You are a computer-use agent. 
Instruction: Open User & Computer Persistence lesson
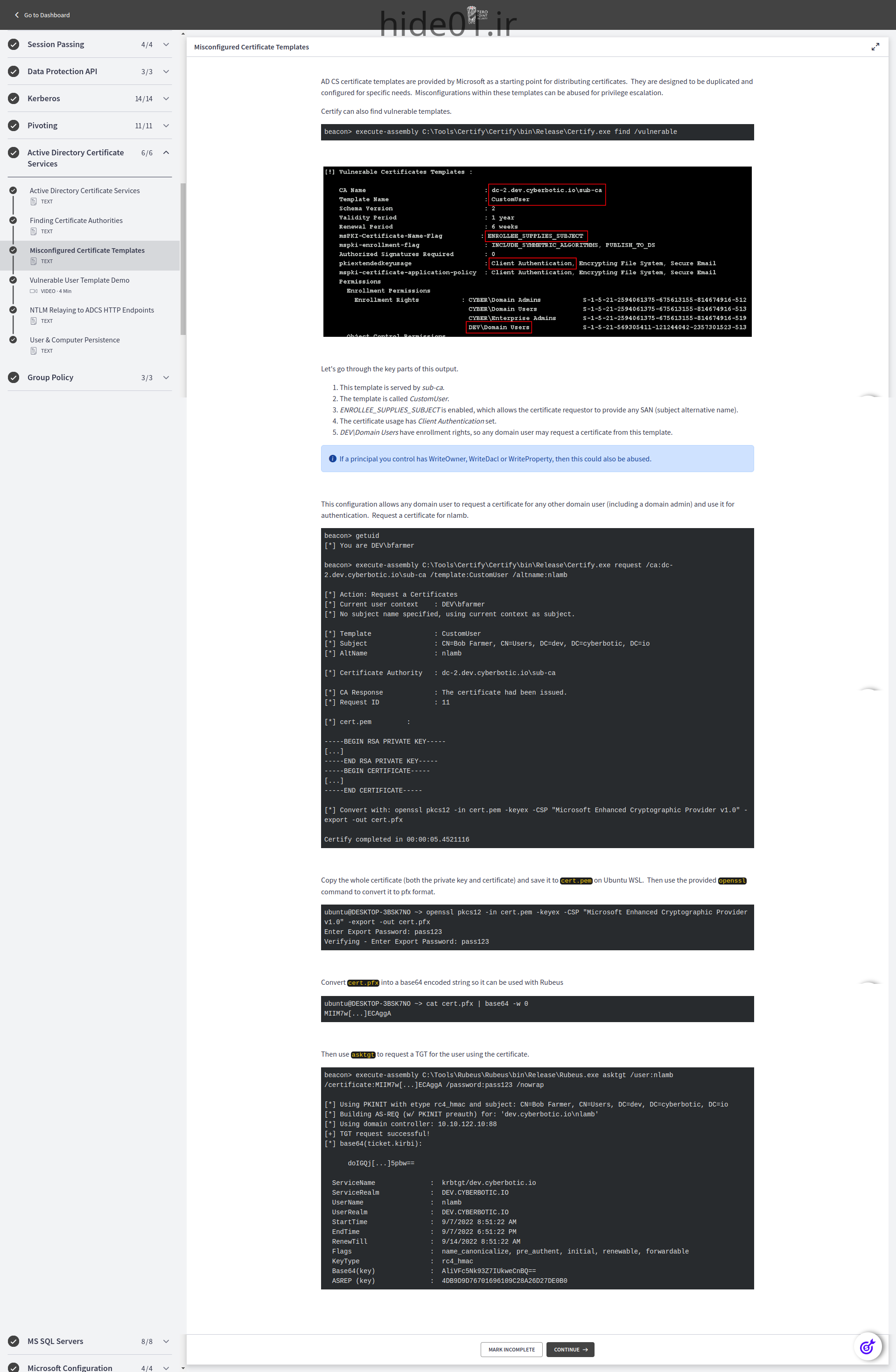pos(75,340)
